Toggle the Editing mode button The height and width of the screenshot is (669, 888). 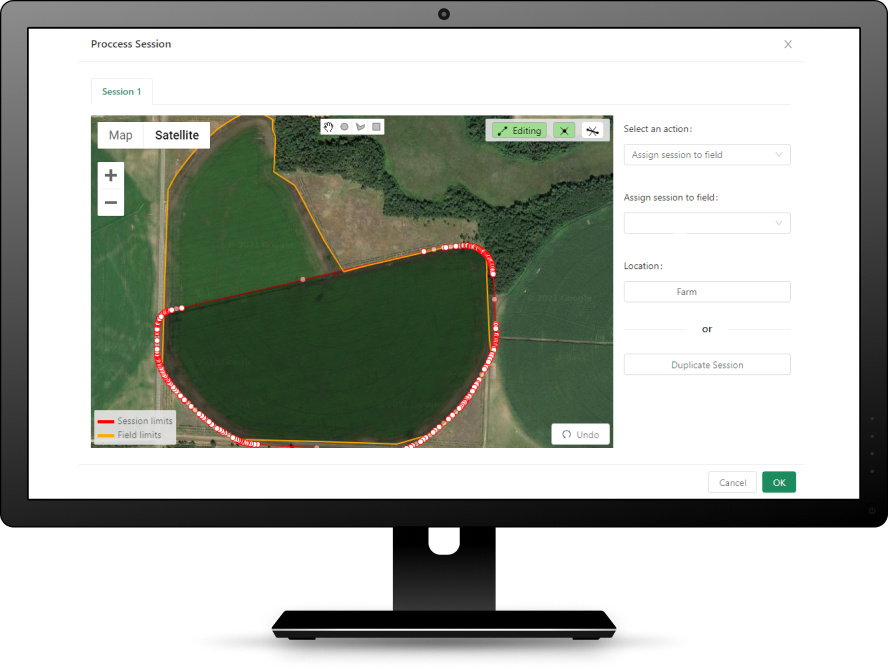tap(519, 131)
